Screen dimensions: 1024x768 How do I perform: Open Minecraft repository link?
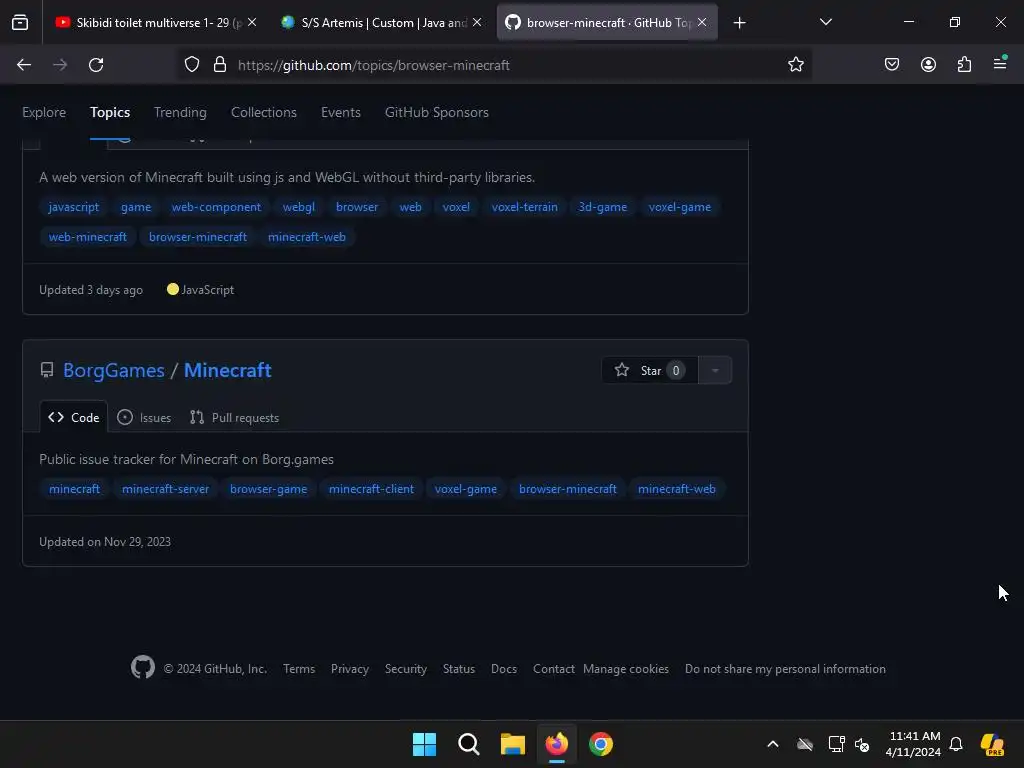coord(227,370)
